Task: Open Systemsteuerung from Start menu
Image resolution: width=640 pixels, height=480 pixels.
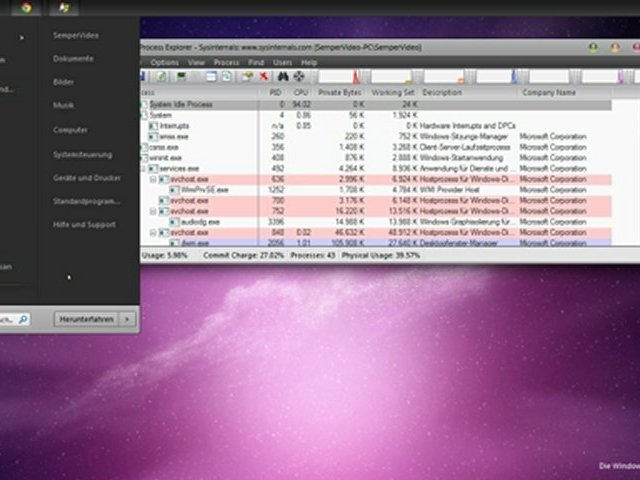Action: pyautogui.click(x=82, y=155)
